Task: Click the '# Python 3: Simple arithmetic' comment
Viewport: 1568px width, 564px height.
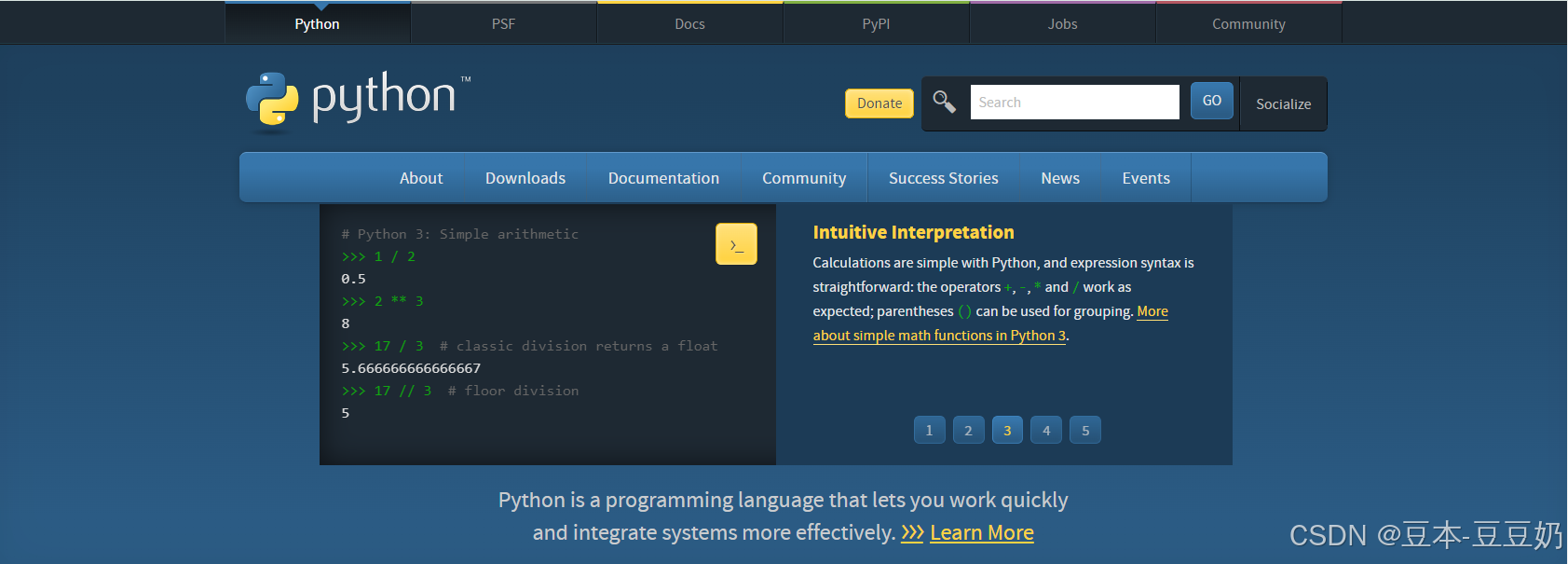Action: tap(460, 234)
